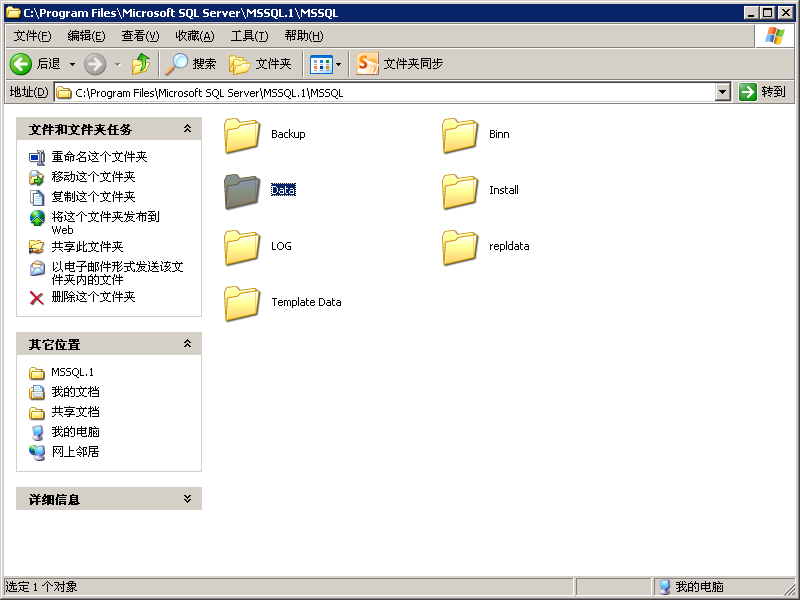Click the Template Data folder name

pos(306,302)
